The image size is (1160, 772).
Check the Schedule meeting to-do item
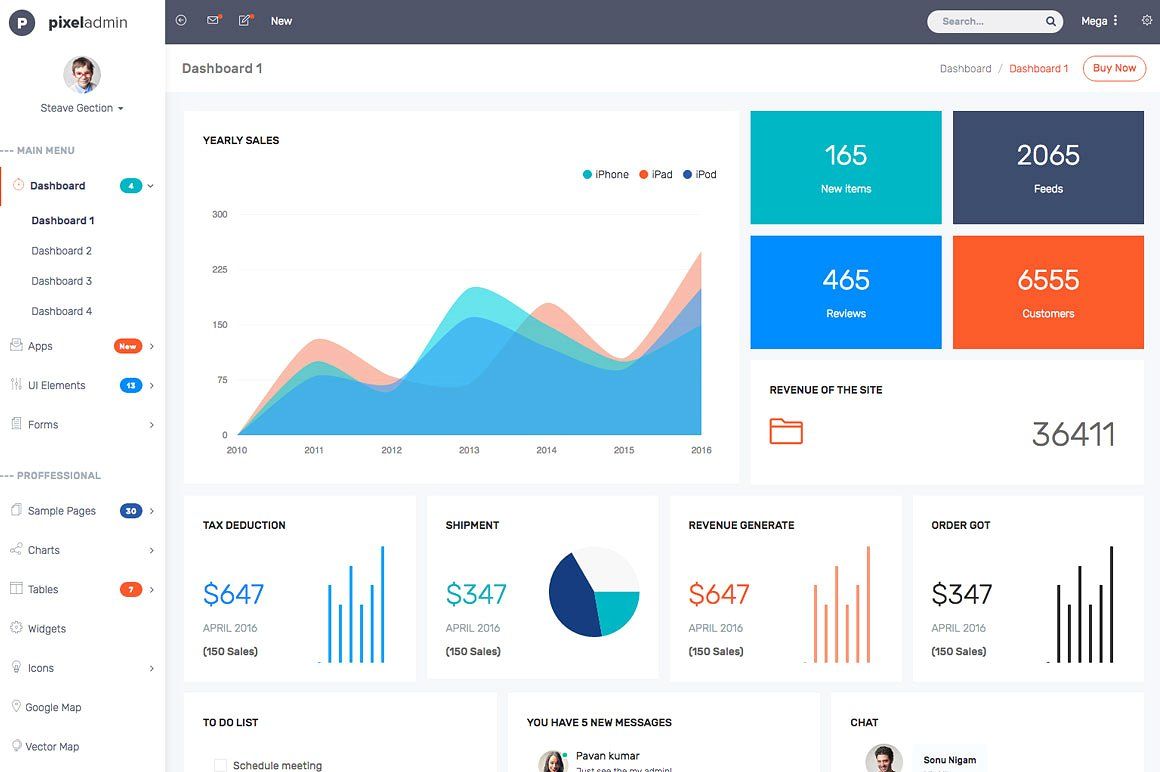tap(220, 764)
